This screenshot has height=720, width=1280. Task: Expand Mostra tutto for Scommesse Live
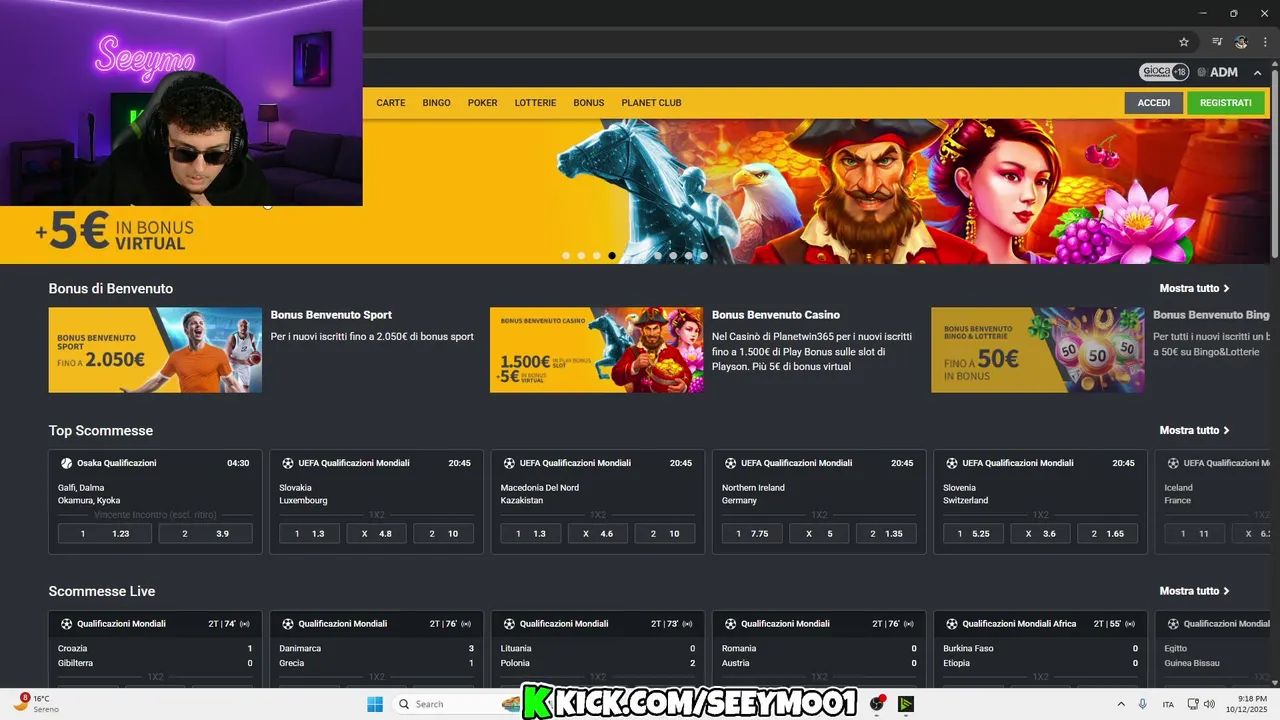click(x=1195, y=591)
